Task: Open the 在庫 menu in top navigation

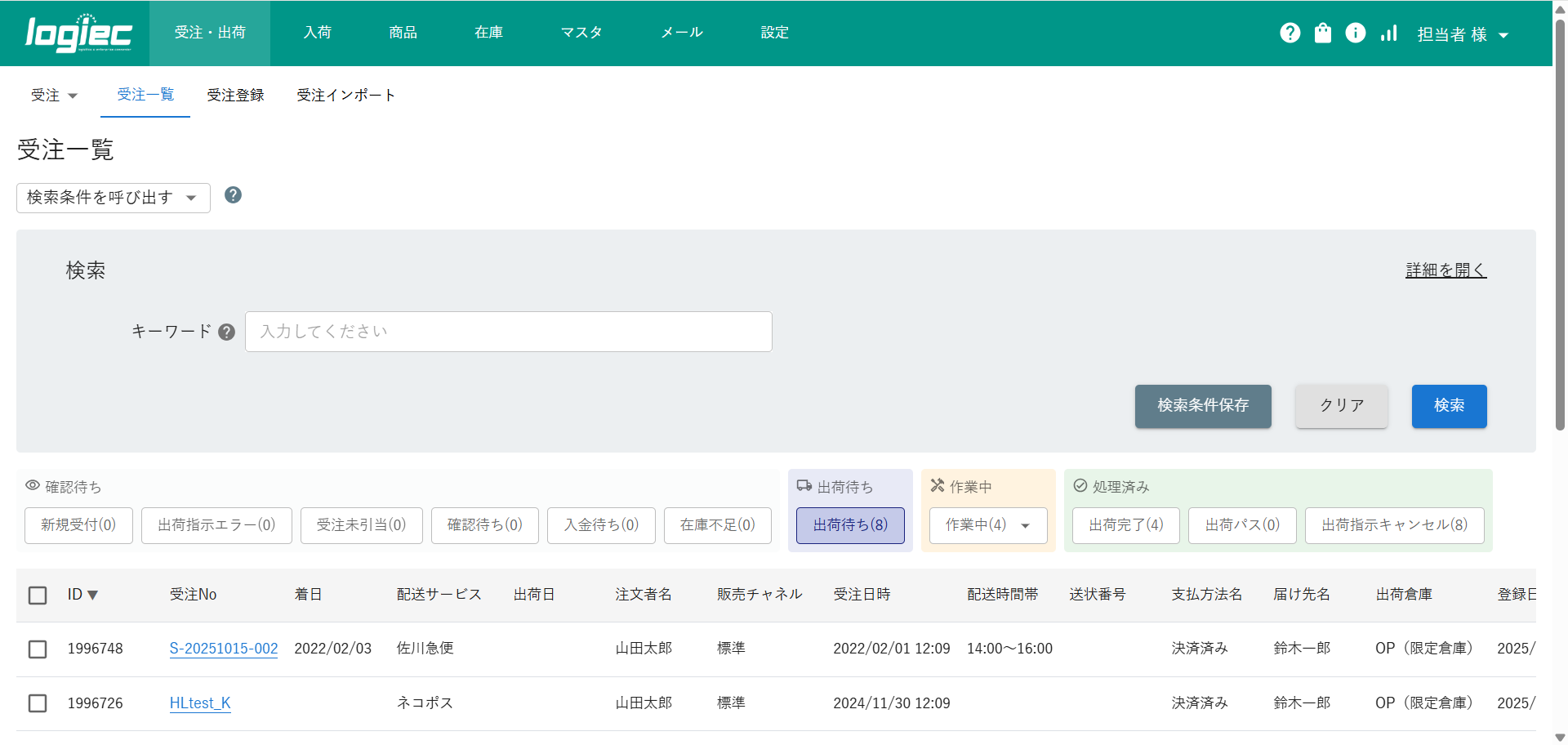Action: (x=488, y=33)
